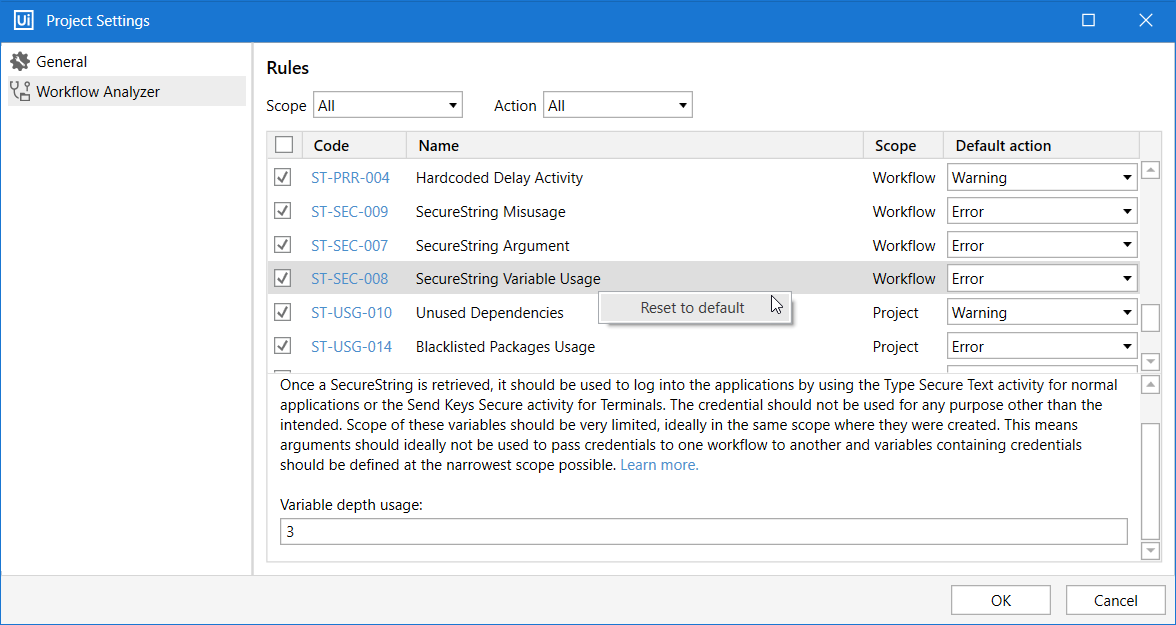Click rules list scroll down arrow

pyautogui.click(x=1151, y=361)
